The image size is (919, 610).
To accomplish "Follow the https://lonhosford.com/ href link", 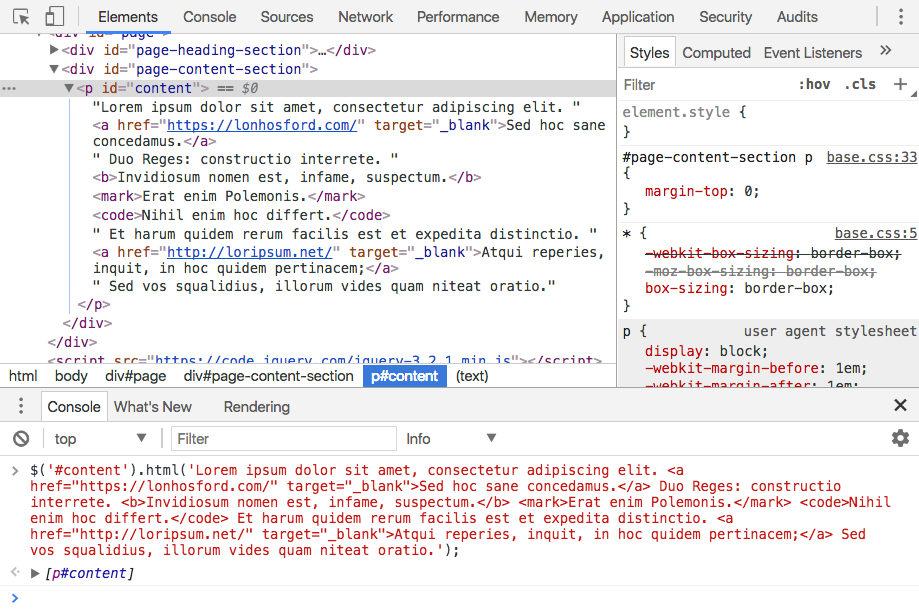I will pyautogui.click(x=261, y=125).
